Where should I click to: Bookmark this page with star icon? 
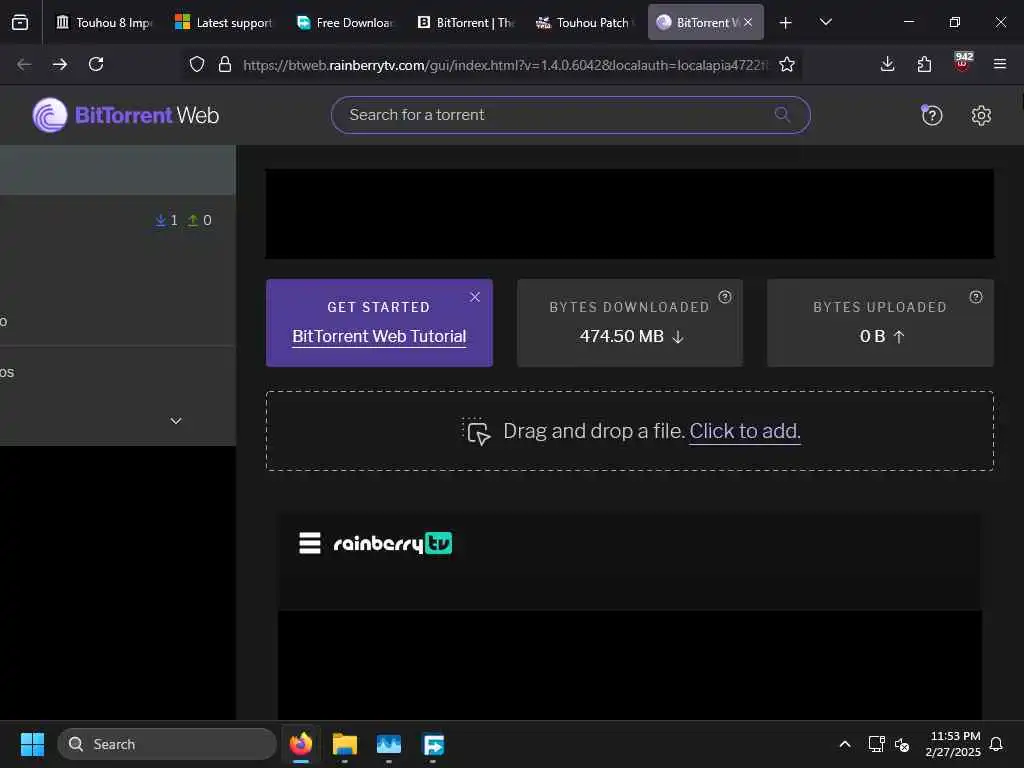point(787,64)
